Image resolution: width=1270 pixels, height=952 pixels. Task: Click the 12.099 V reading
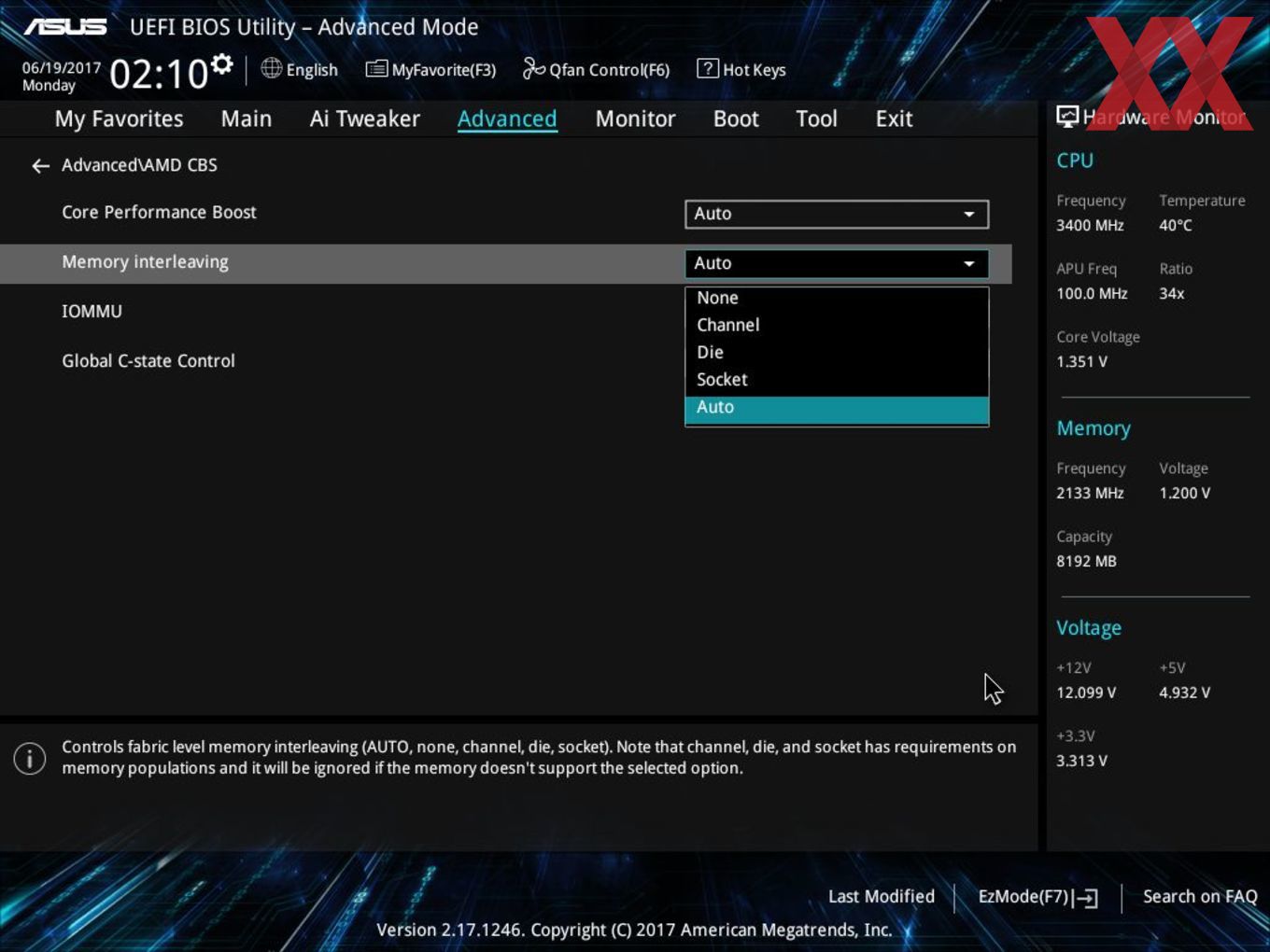(1086, 693)
